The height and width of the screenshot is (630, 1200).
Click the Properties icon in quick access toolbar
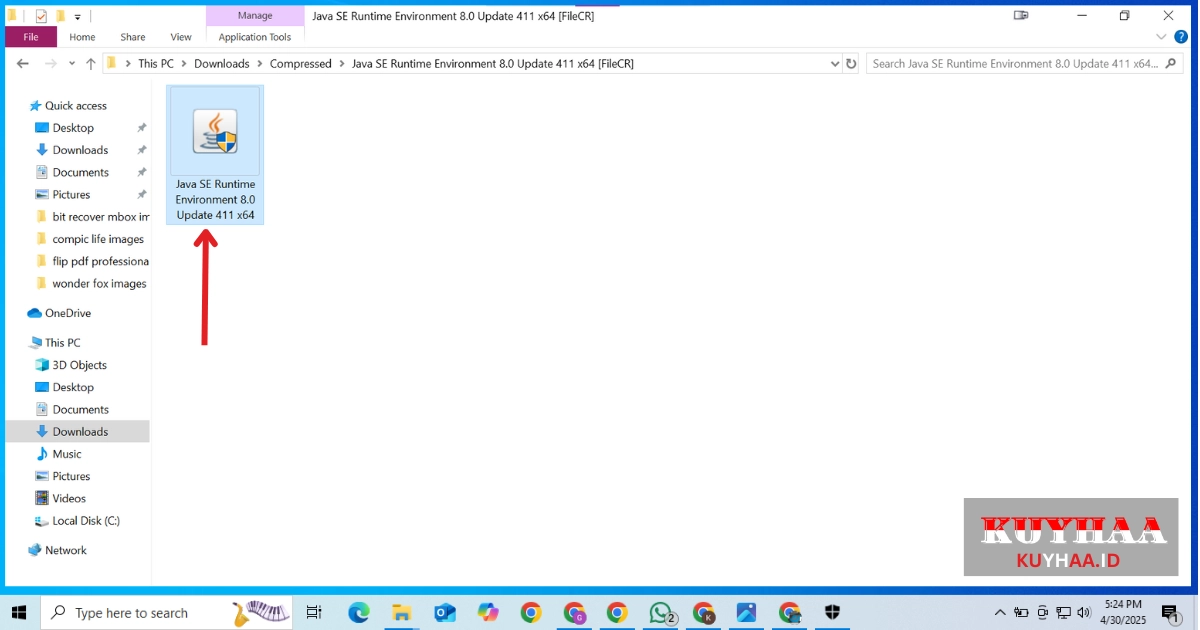tap(40, 14)
